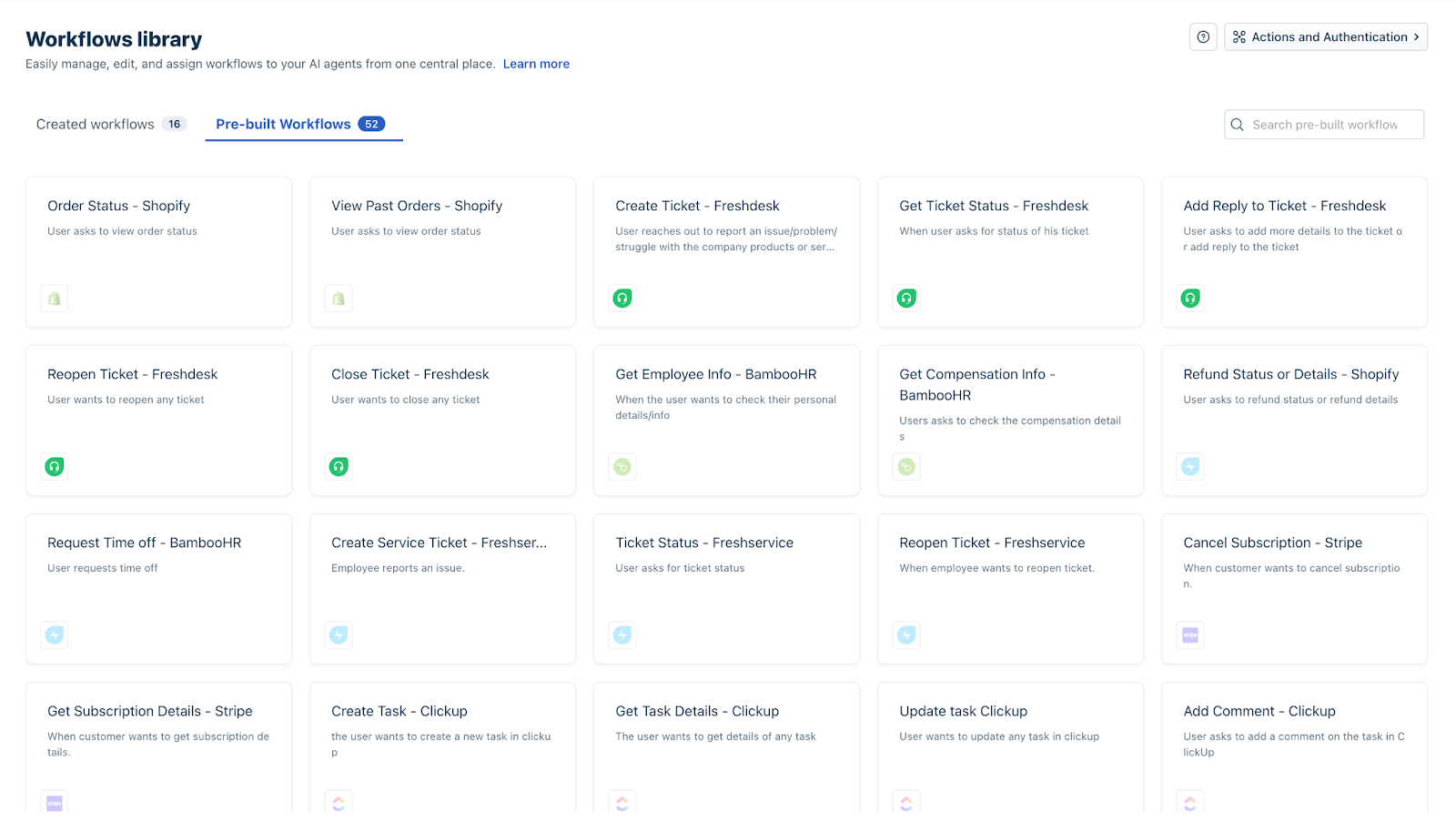Open Update task Clickup title
The image size is (1456, 832).
pyautogui.click(x=964, y=711)
